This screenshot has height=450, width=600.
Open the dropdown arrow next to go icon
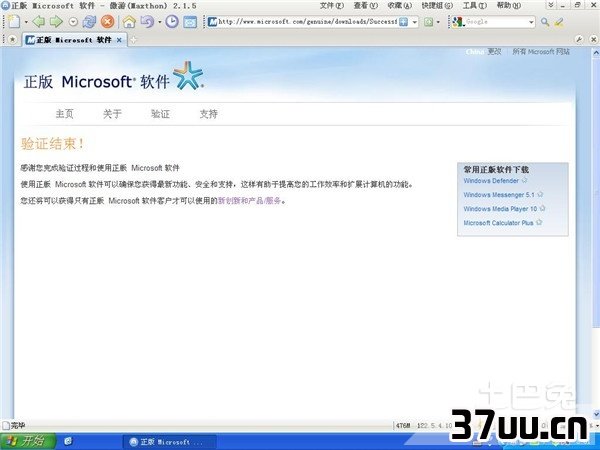pos(438,22)
